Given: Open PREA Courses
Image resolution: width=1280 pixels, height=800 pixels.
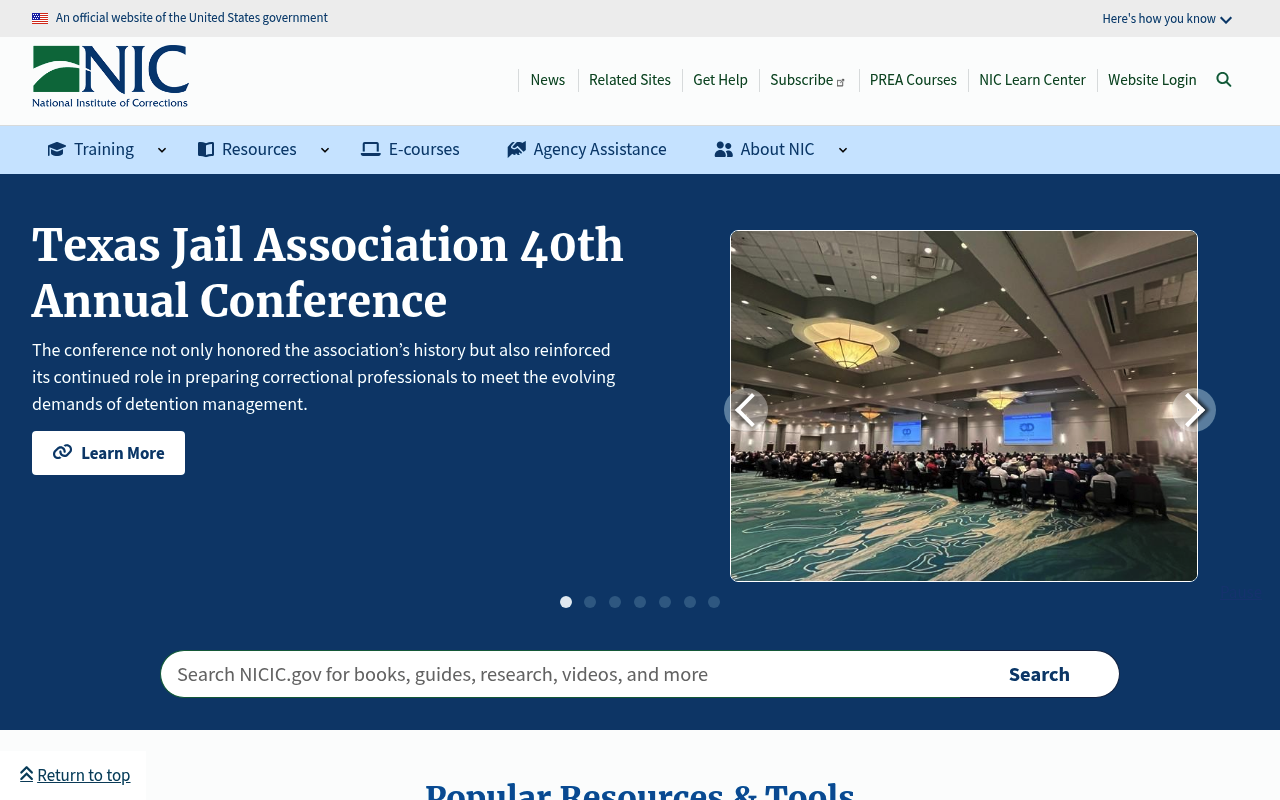Looking at the screenshot, I should click(x=913, y=80).
